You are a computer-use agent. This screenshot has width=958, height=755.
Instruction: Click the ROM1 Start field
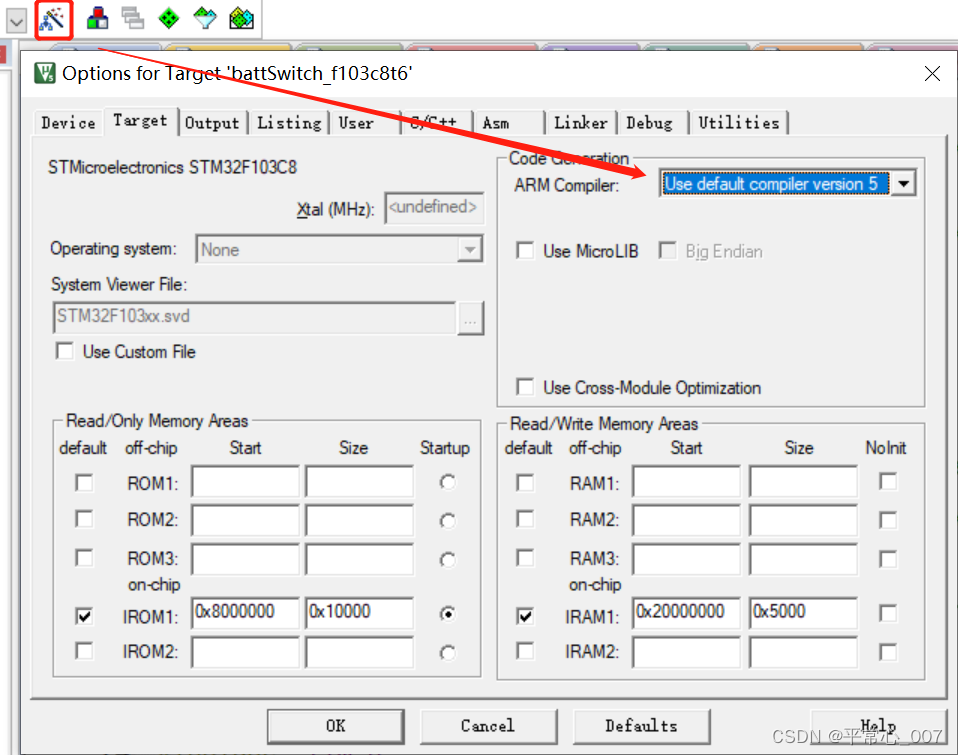point(245,481)
